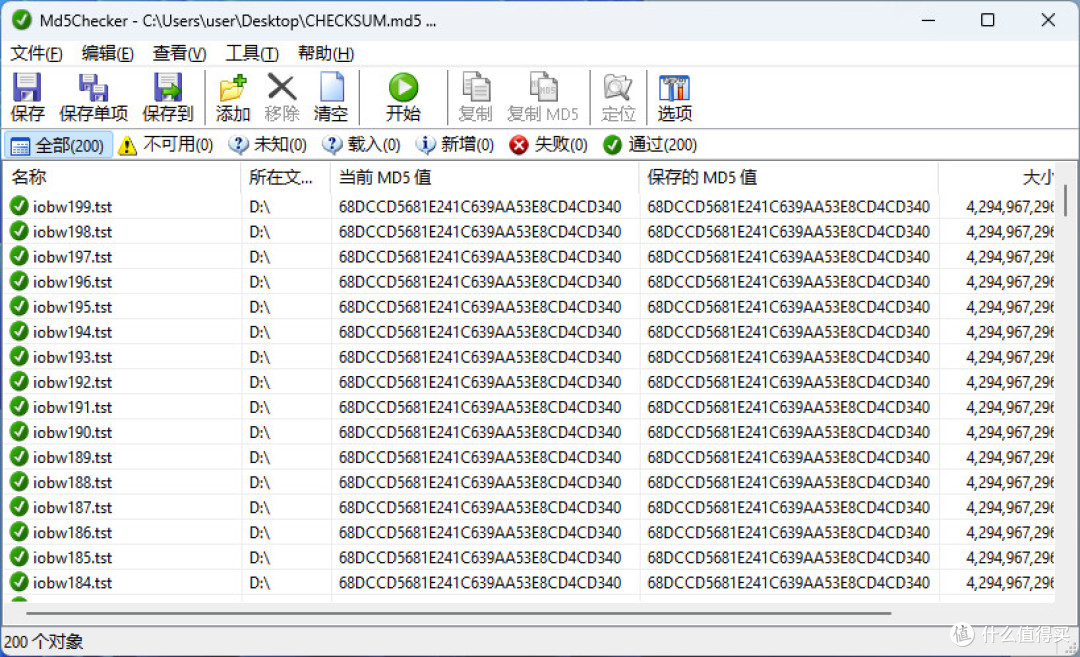
Task: Select the iobw188.tst file name
Action: 72,482
